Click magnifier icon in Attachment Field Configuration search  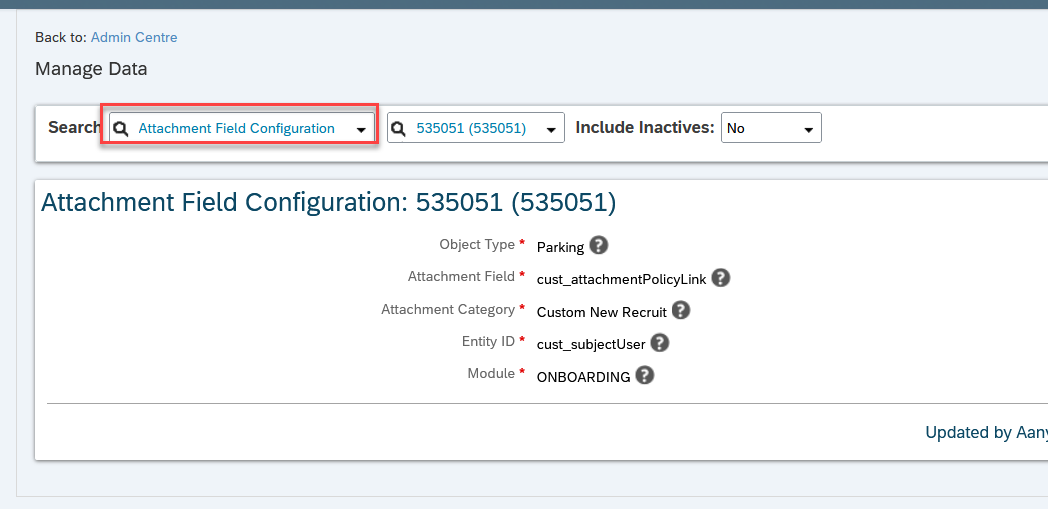click(120, 129)
